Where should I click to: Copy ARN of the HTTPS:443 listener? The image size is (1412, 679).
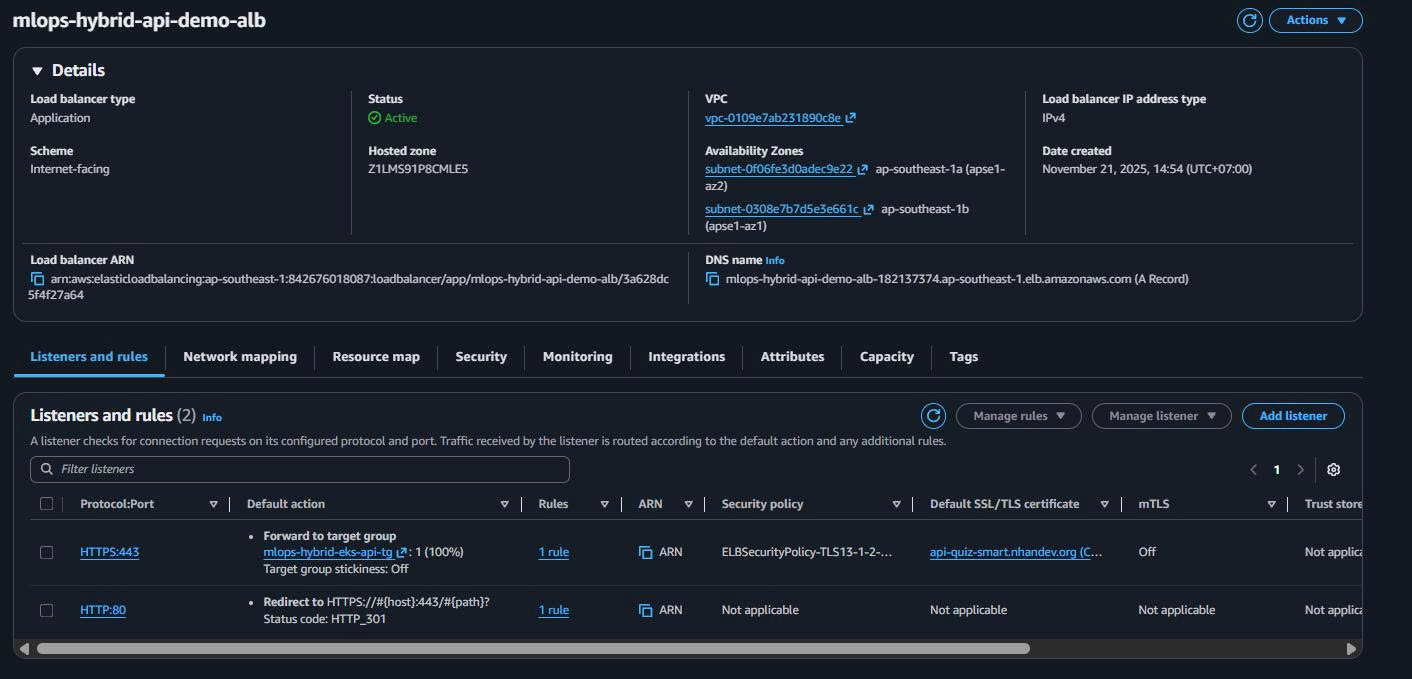[645, 552]
